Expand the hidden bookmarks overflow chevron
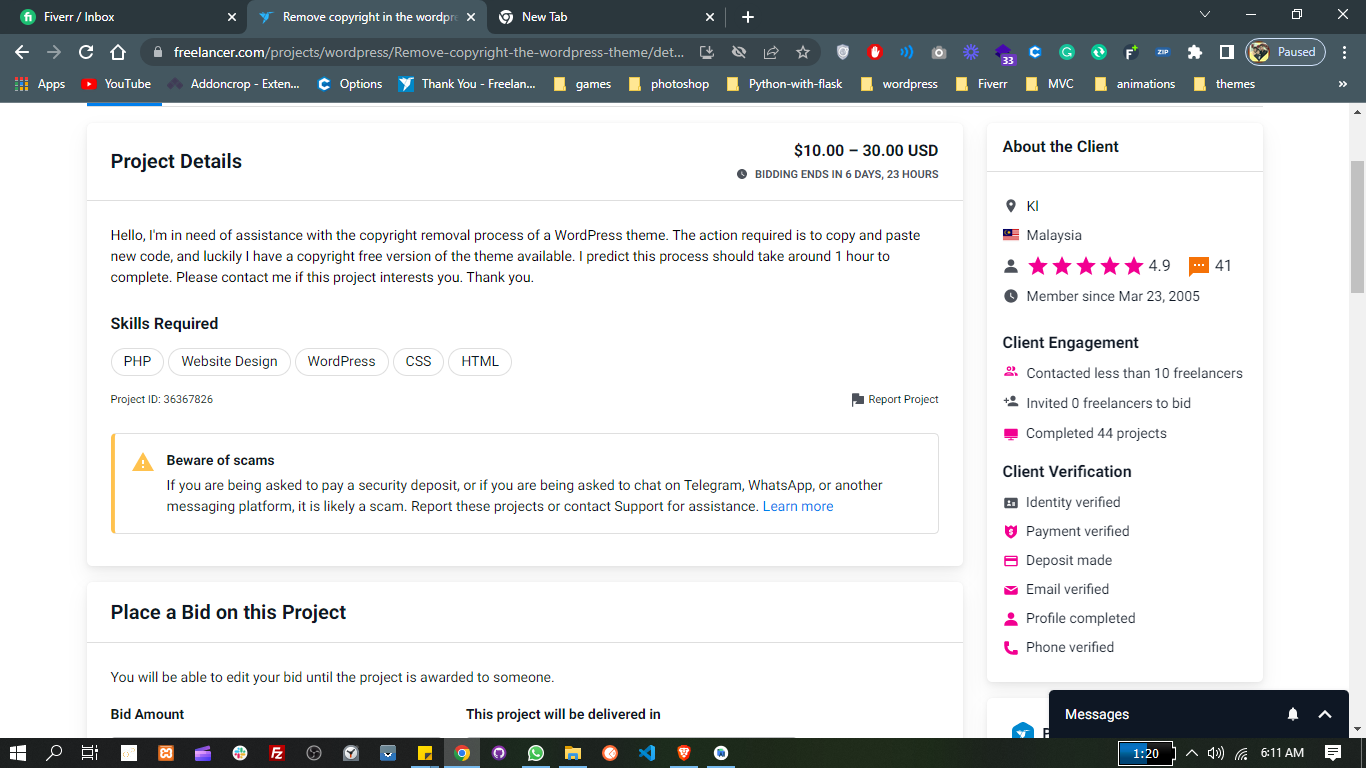This screenshot has width=1366, height=768. 1342,84
